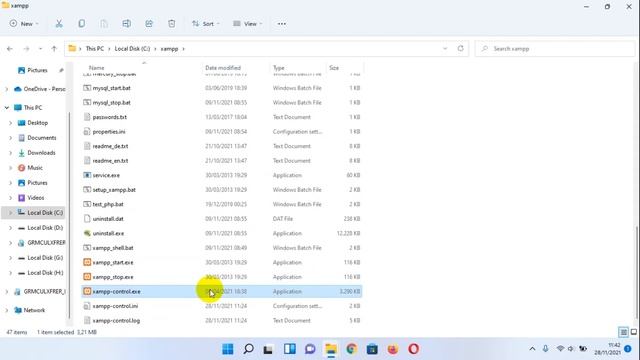Go back with the left arrow

tap(10, 49)
